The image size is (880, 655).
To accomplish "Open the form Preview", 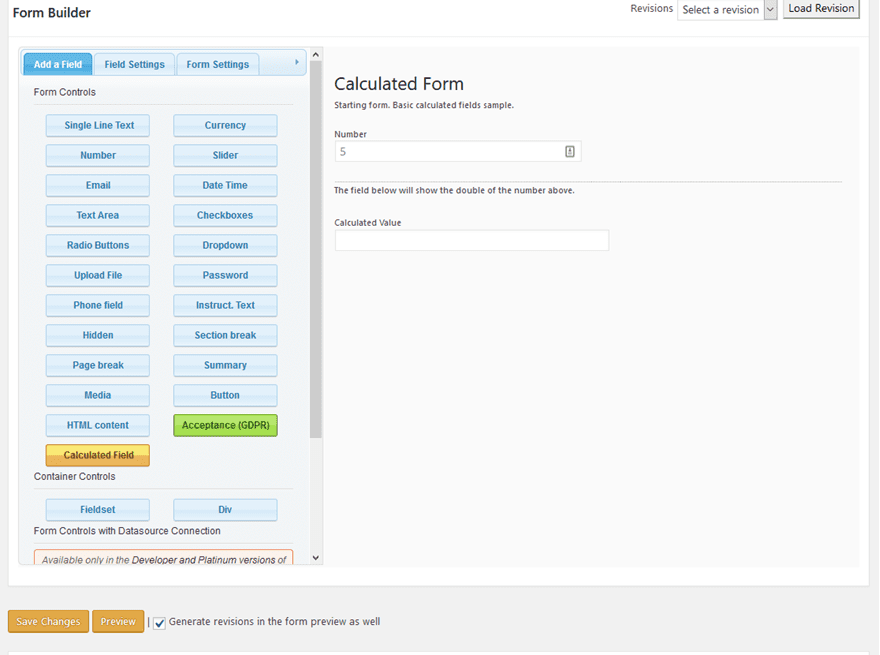I will tap(118, 621).
